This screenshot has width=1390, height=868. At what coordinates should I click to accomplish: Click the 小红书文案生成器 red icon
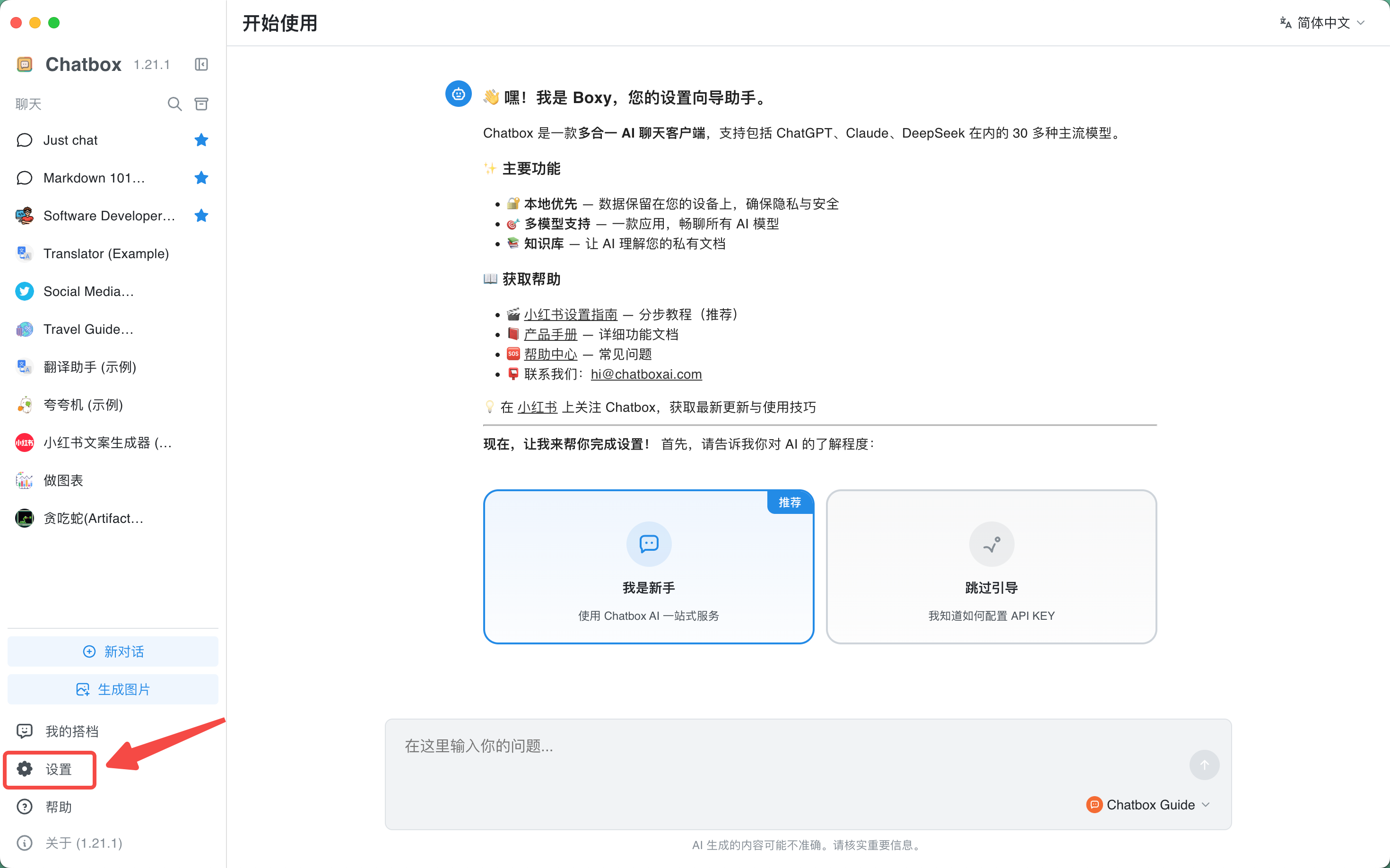click(x=24, y=443)
